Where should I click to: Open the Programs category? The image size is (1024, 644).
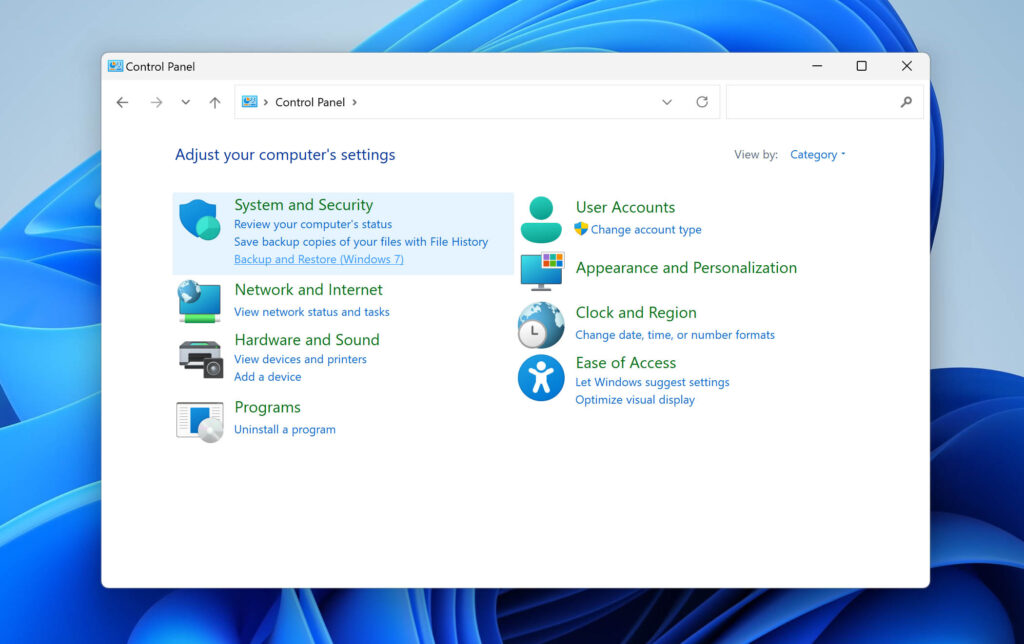pos(268,408)
